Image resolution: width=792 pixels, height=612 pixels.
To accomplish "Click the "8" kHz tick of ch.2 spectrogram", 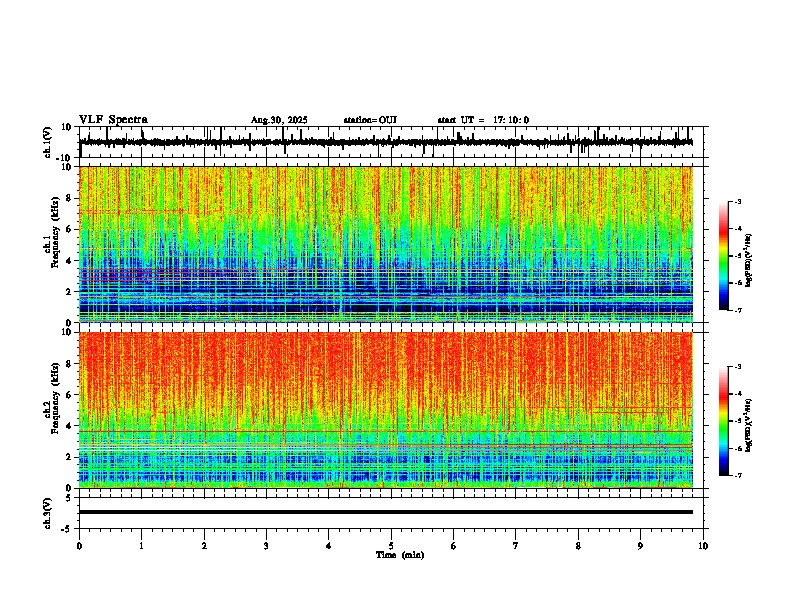I will pos(70,364).
